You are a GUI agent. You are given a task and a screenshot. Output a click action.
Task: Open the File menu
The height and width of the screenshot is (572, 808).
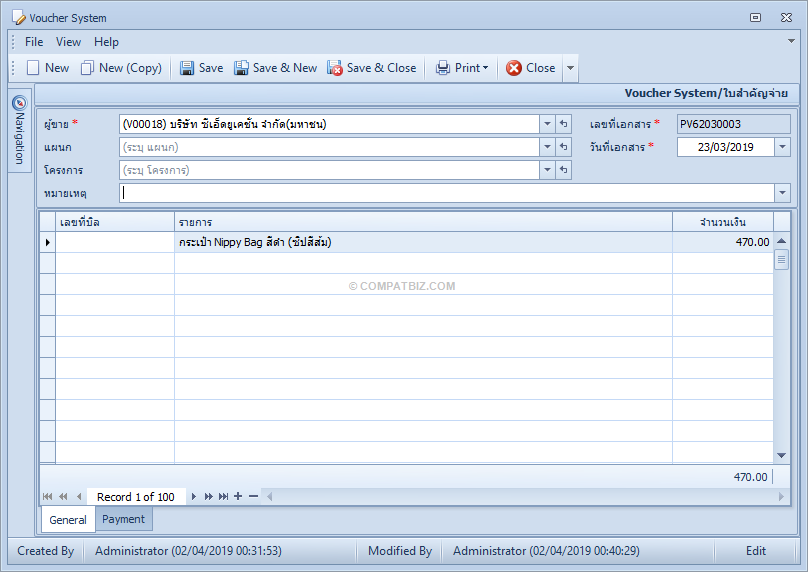point(34,42)
